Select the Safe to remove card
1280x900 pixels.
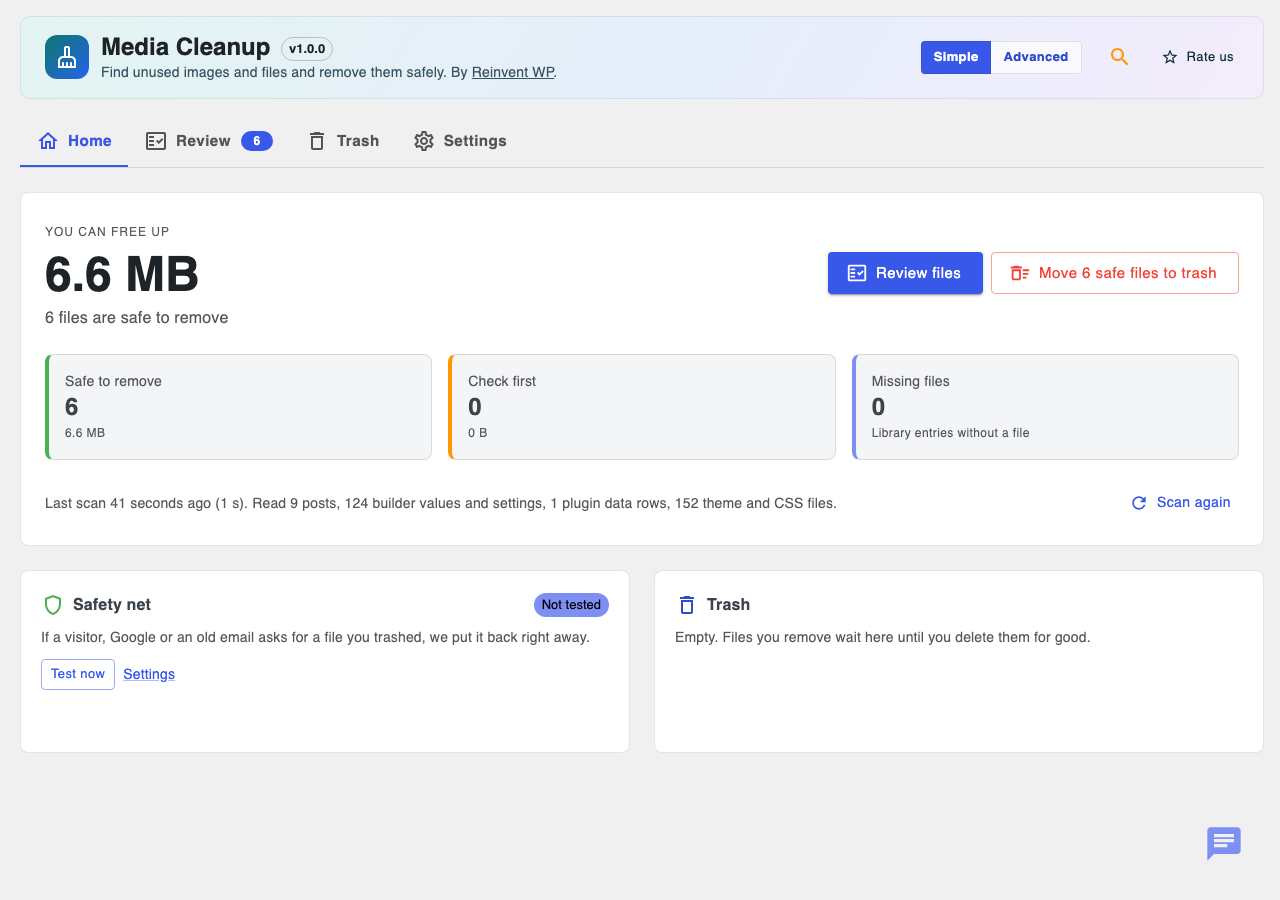pyautogui.click(x=238, y=407)
